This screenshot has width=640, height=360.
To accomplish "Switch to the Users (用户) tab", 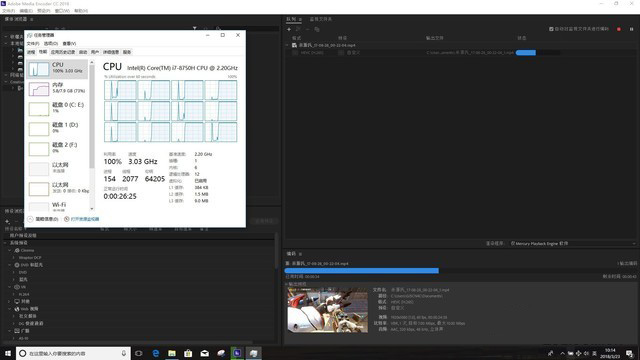I will (95, 52).
